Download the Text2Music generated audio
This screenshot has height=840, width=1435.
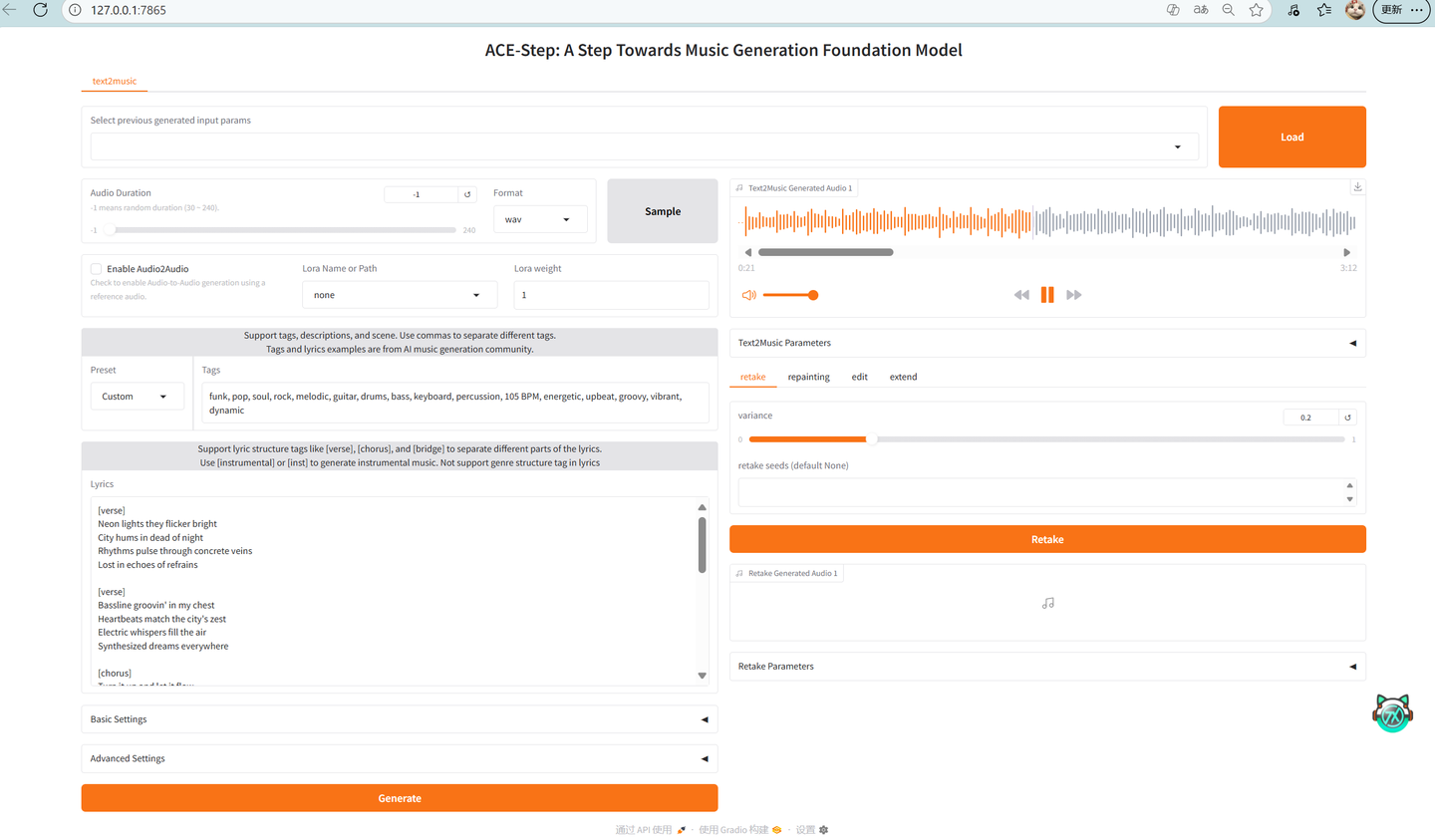(1357, 187)
